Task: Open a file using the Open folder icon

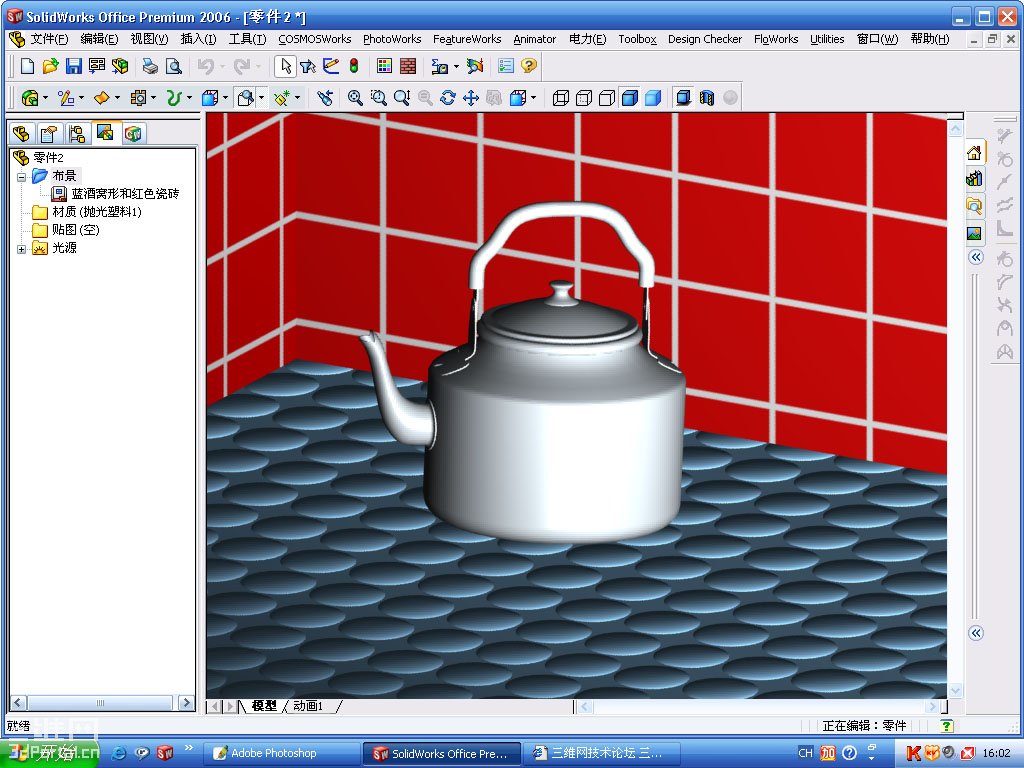Action: pyautogui.click(x=50, y=66)
